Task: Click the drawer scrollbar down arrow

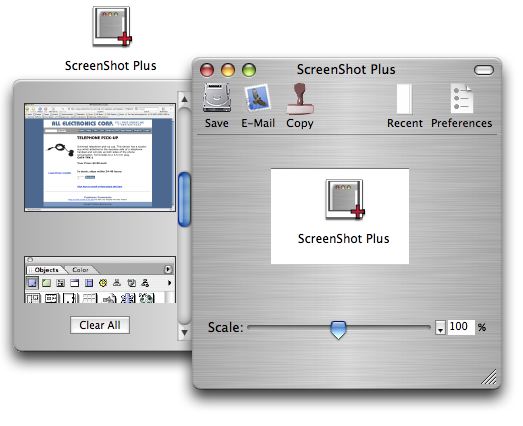Action: pos(184,332)
